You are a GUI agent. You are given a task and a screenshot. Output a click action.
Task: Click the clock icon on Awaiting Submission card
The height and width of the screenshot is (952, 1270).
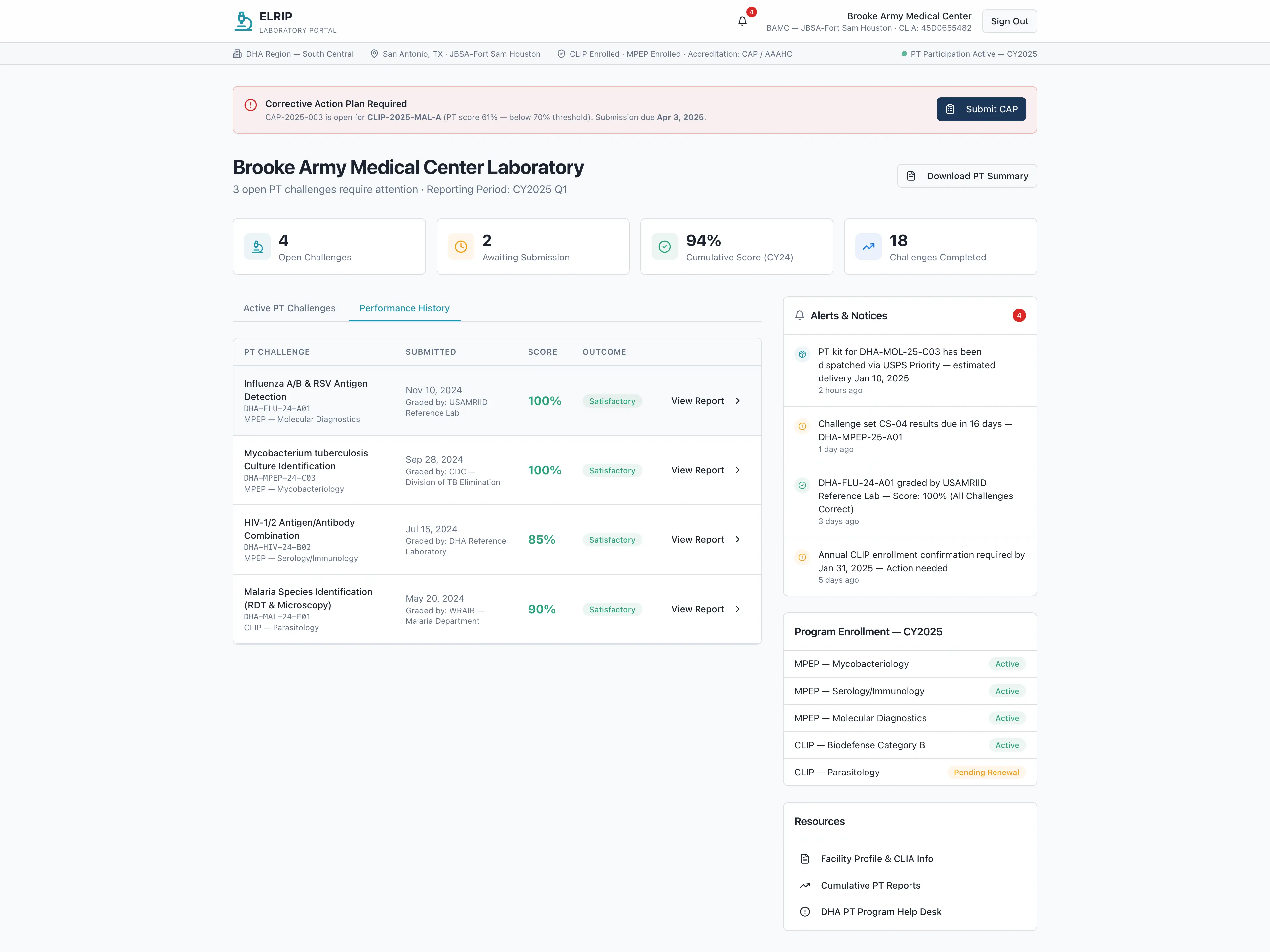point(460,246)
